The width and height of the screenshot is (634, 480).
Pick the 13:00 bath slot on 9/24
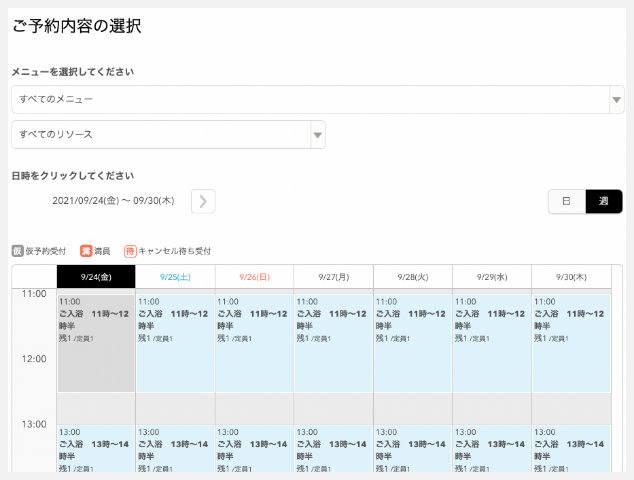click(x=96, y=448)
